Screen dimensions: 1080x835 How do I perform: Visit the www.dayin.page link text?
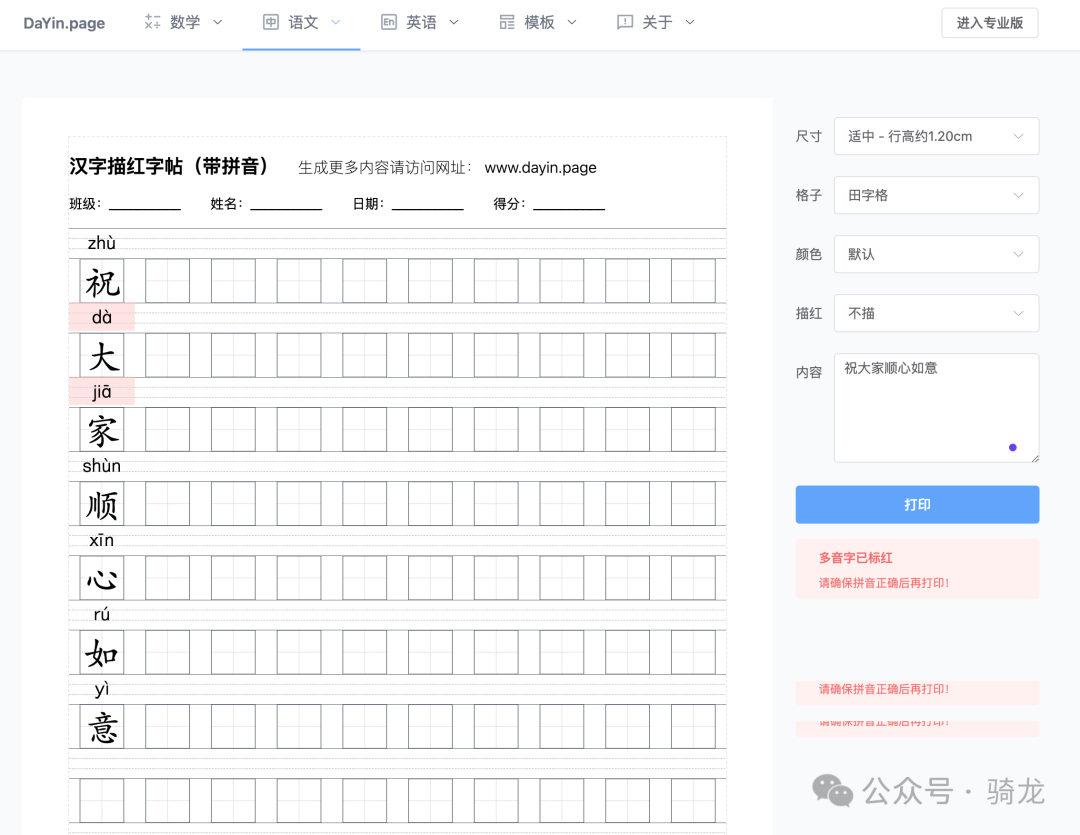point(540,168)
